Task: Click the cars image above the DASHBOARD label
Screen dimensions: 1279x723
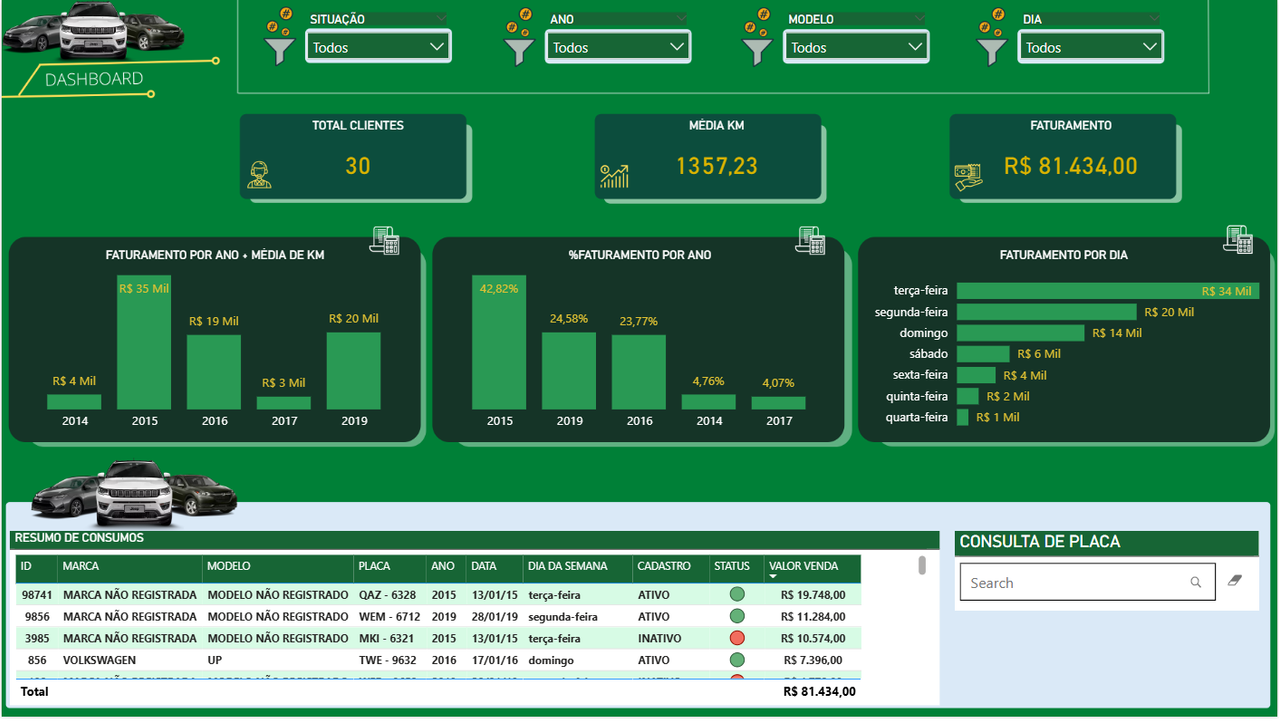Action: (x=93, y=30)
